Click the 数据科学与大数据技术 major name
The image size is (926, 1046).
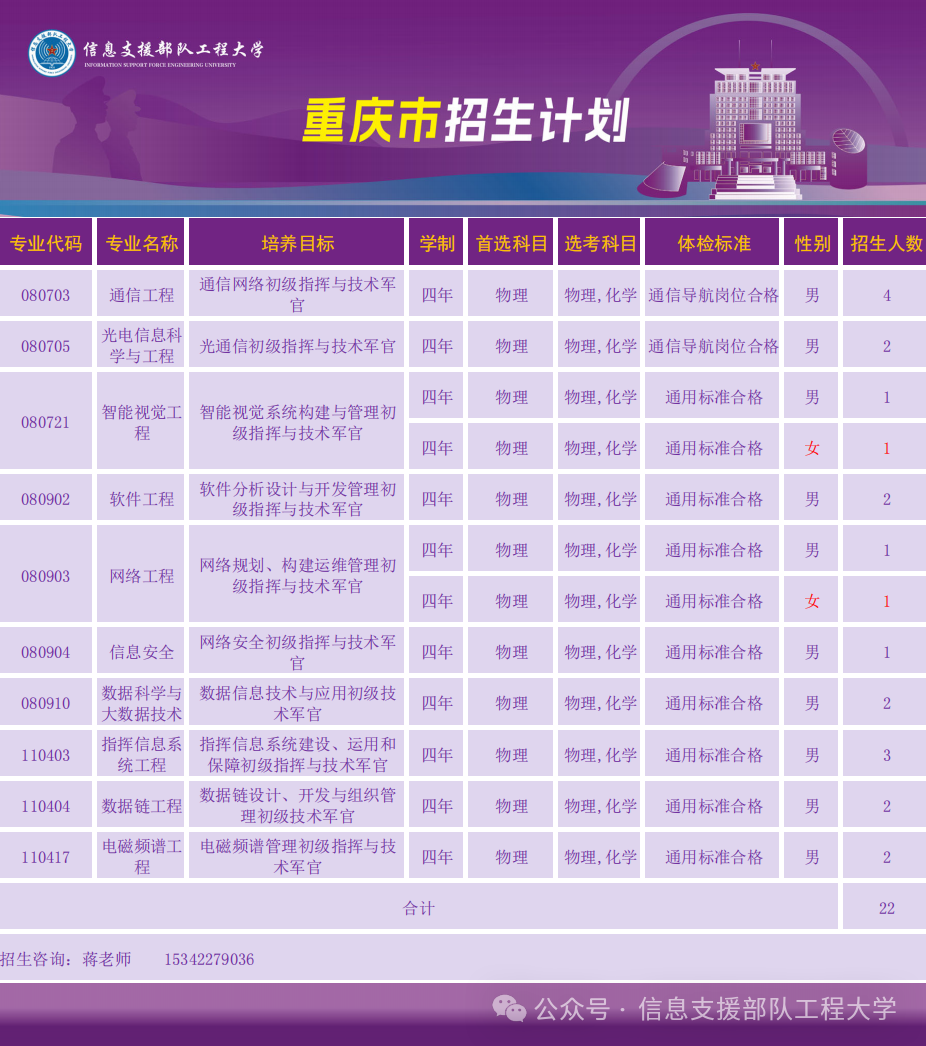[141, 703]
